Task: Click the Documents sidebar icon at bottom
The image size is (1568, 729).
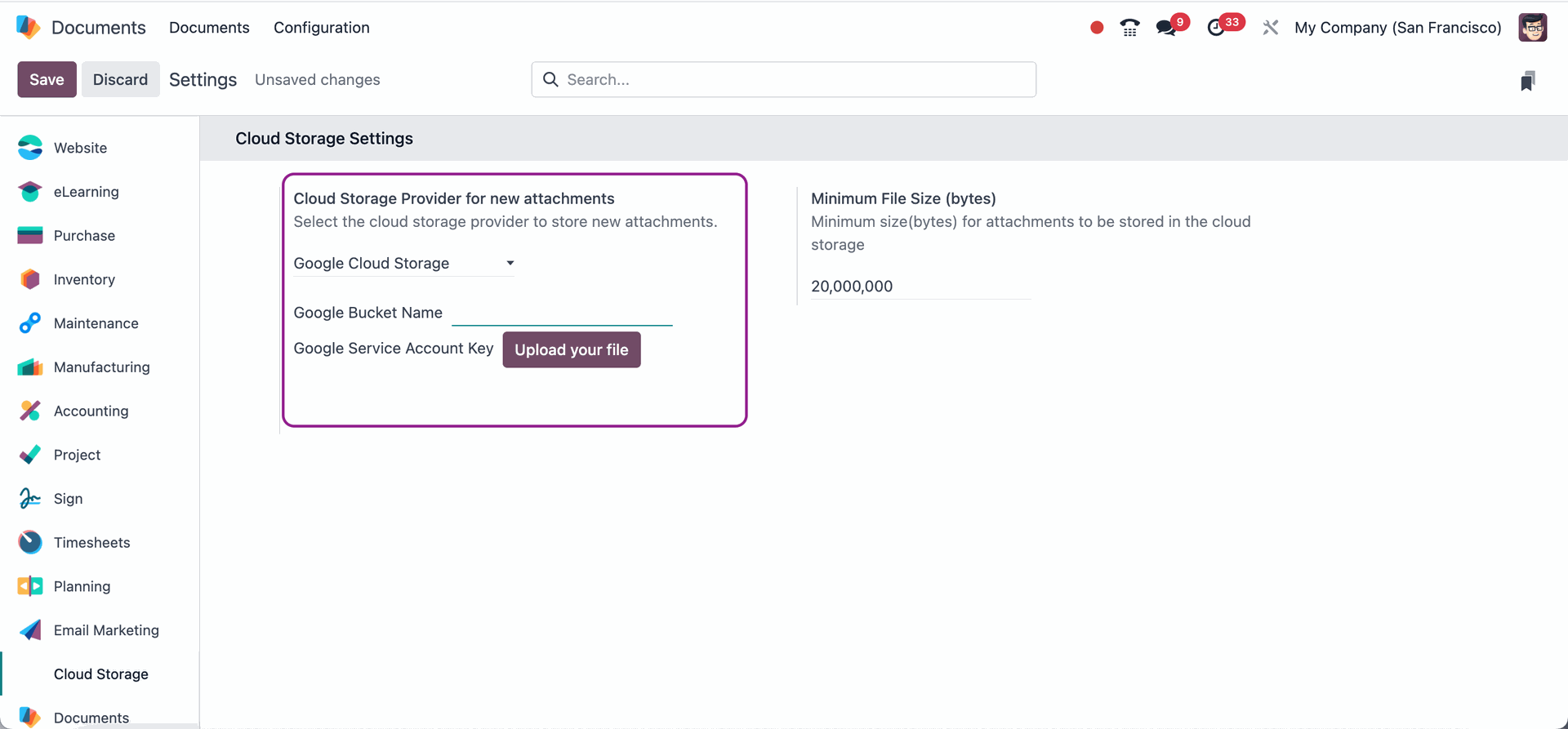Action: point(30,717)
